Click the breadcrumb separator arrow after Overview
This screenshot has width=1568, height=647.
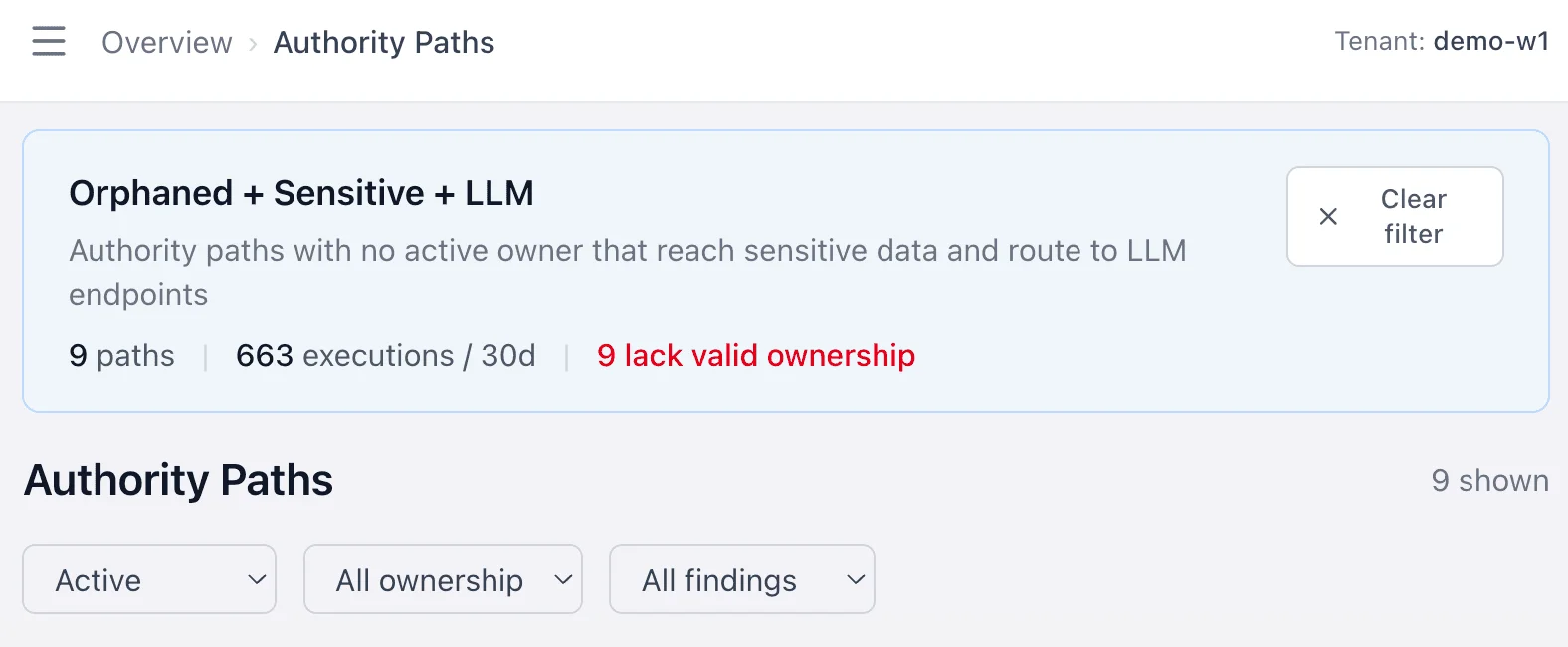coord(252,43)
